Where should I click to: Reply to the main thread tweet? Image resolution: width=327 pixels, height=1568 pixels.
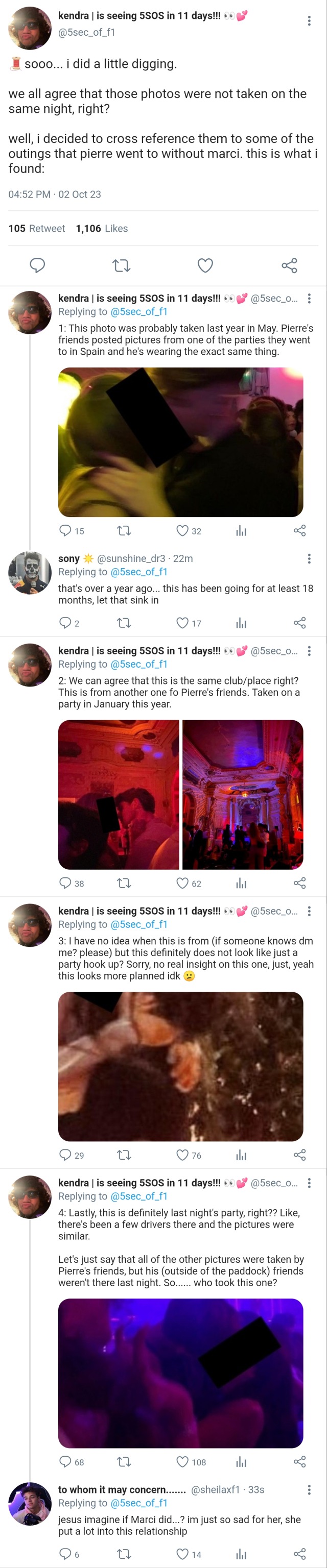pos(38,265)
